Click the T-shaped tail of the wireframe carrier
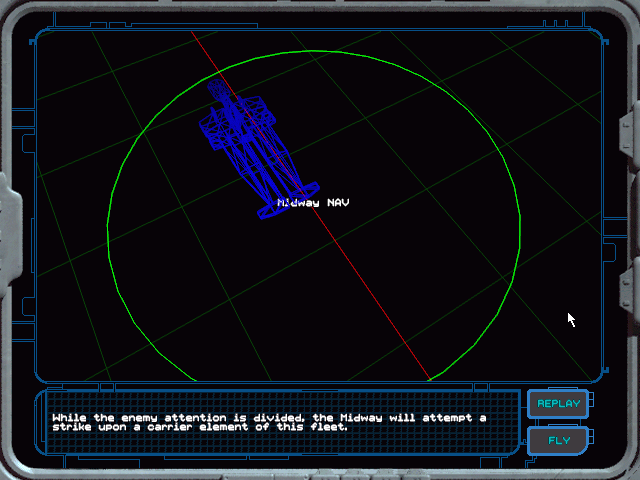The height and width of the screenshot is (480, 640). coord(288,198)
